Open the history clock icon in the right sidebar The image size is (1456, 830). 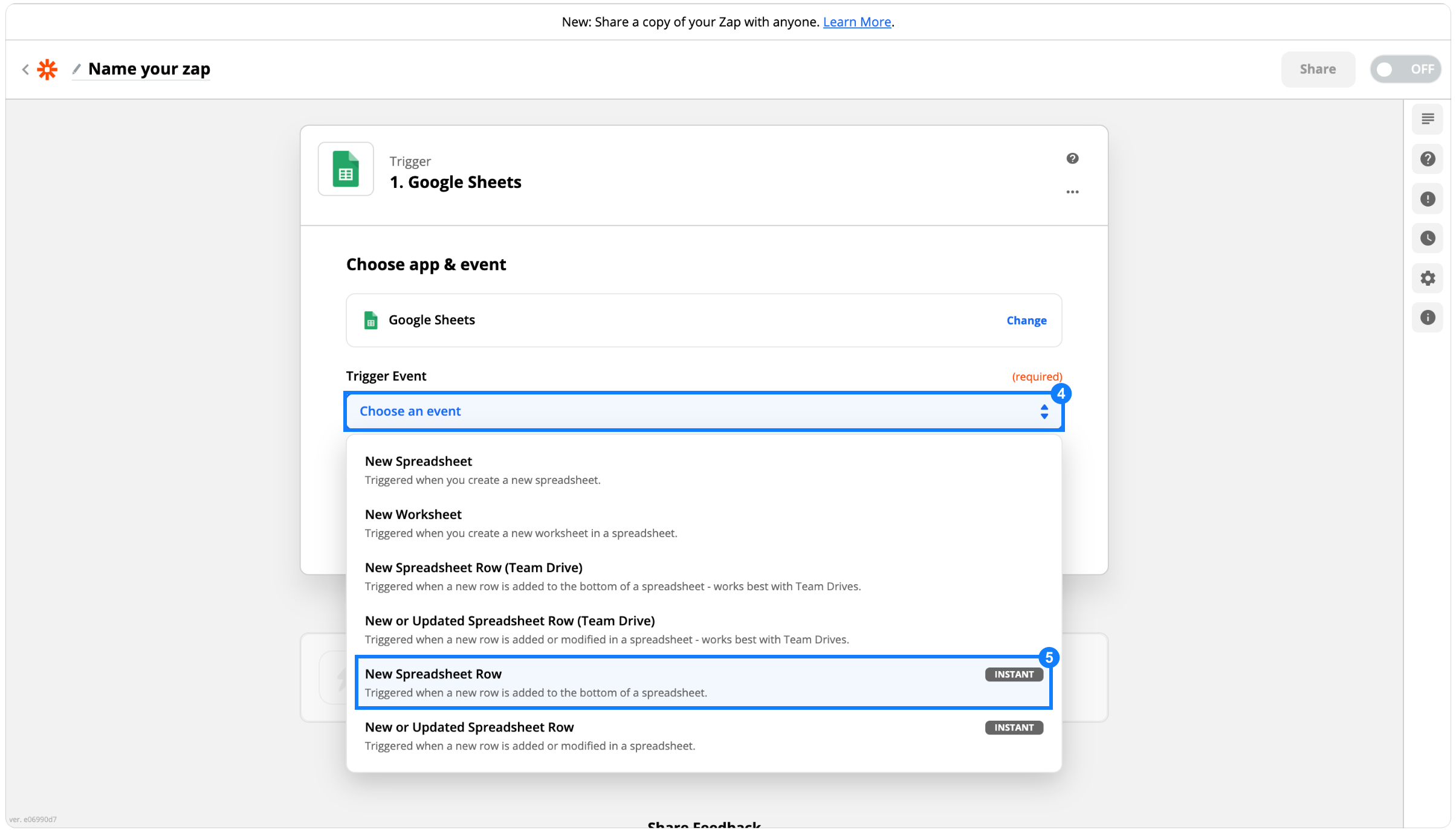tap(1428, 238)
